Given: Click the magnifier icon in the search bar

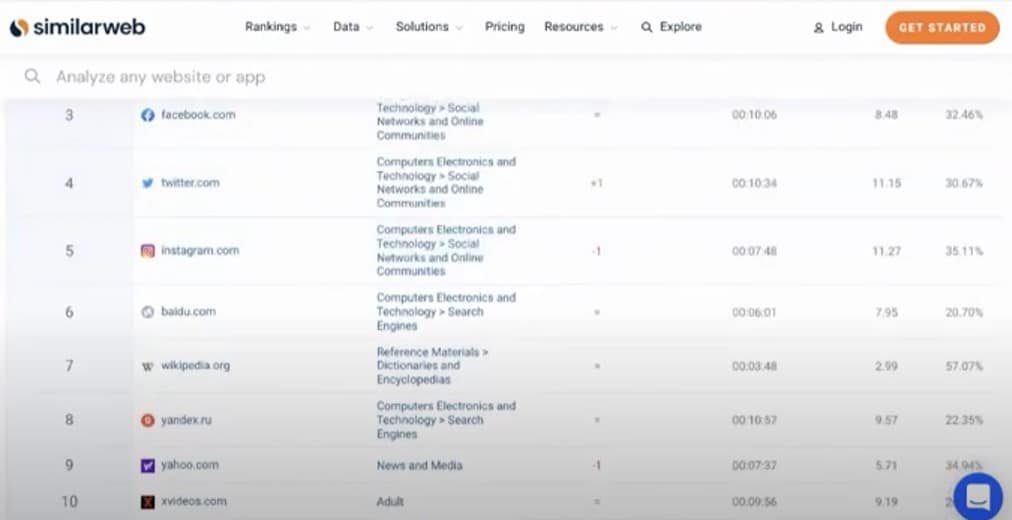Looking at the screenshot, I should coord(32,77).
